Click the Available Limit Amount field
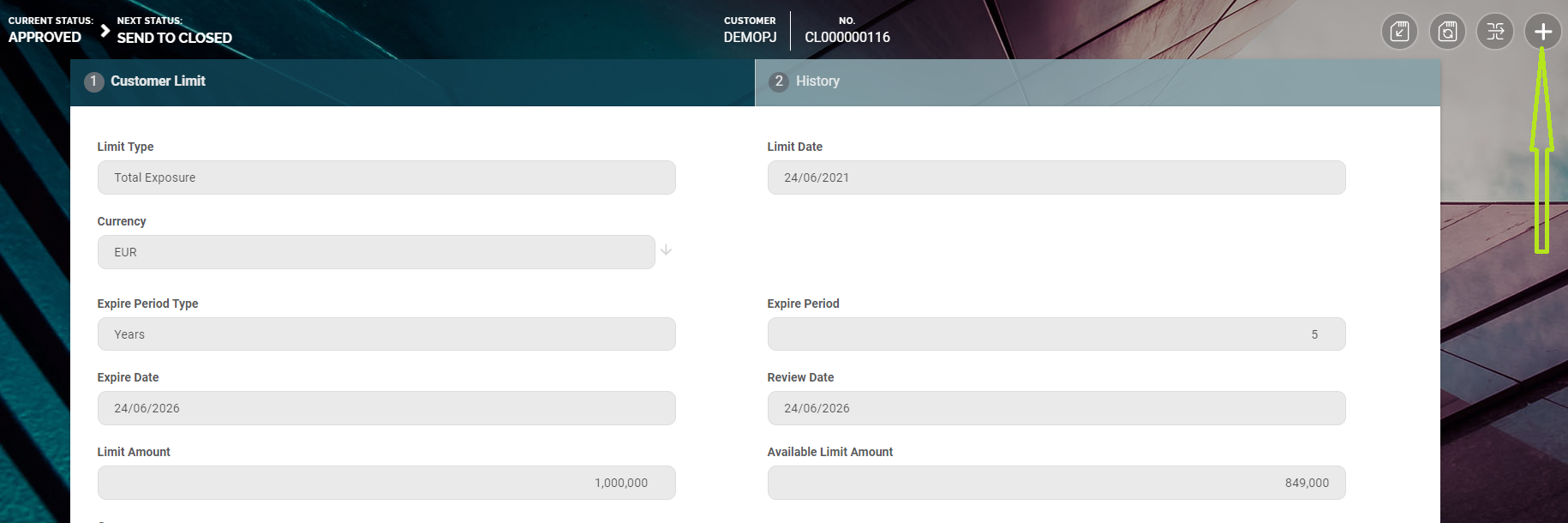The height and width of the screenshot is (523, 1568). [1056, 483]
